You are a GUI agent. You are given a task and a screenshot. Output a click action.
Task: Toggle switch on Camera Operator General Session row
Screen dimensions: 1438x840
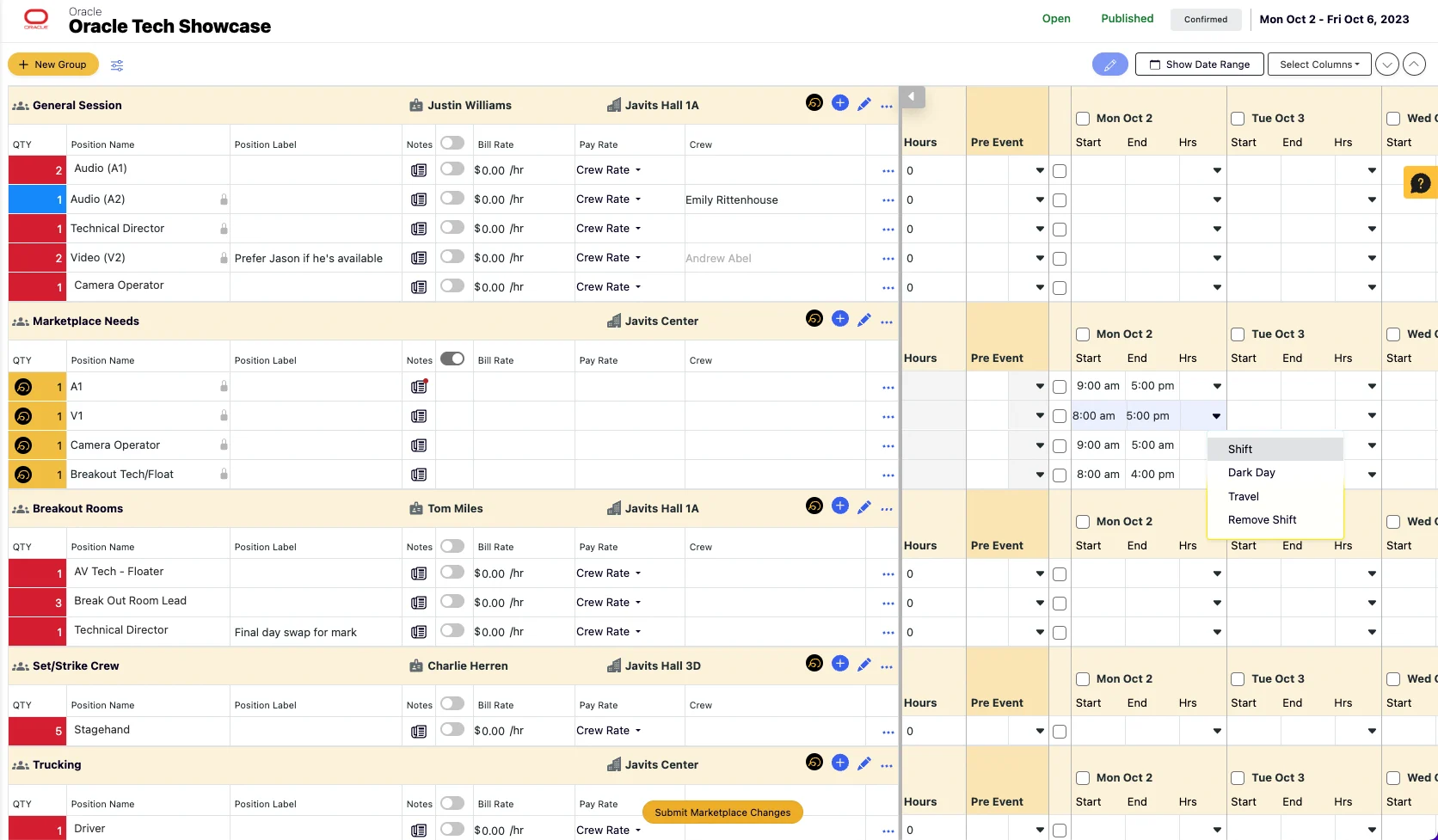point(452,285)
